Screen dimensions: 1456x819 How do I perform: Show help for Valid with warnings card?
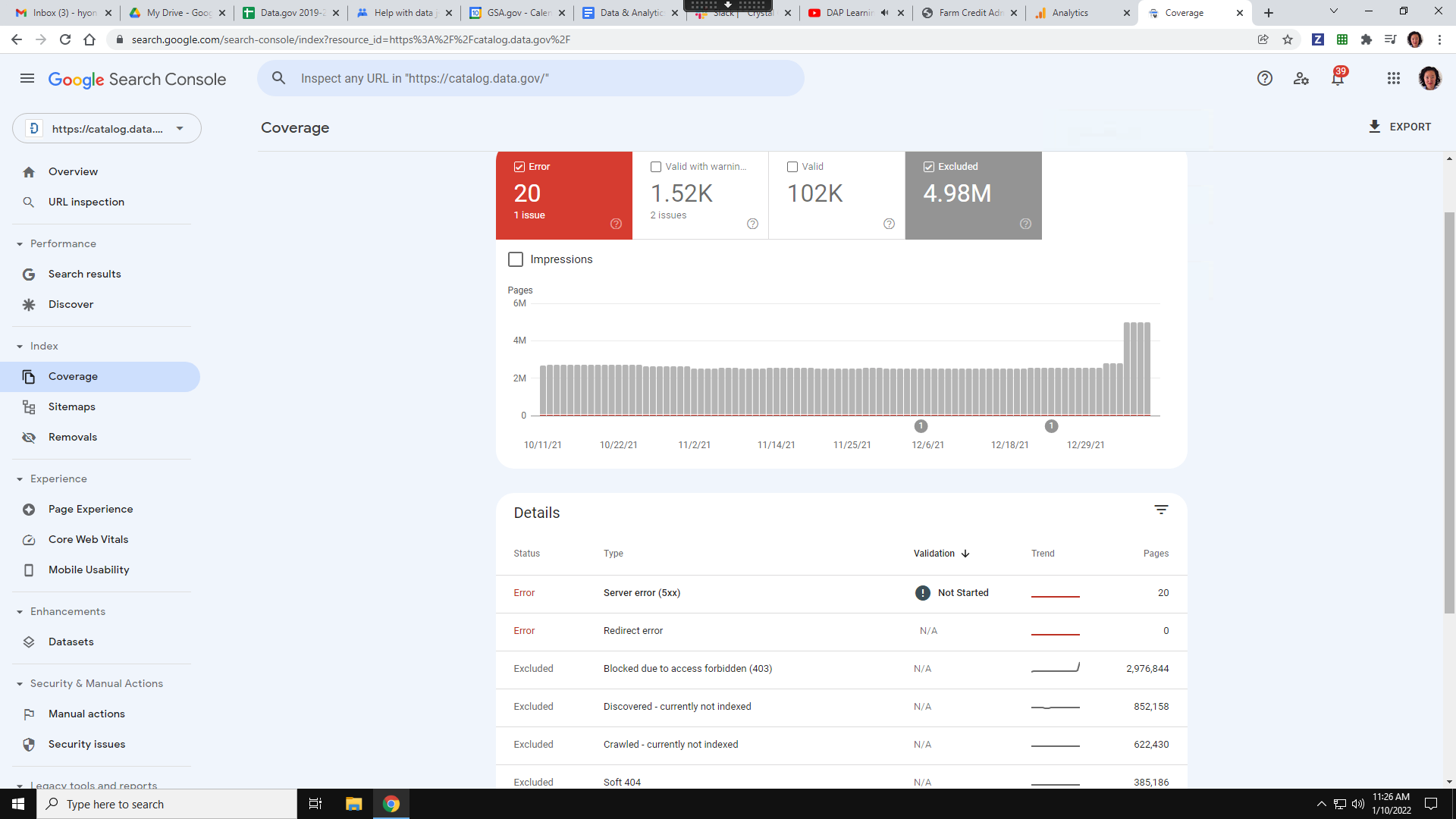pos(752,224)
